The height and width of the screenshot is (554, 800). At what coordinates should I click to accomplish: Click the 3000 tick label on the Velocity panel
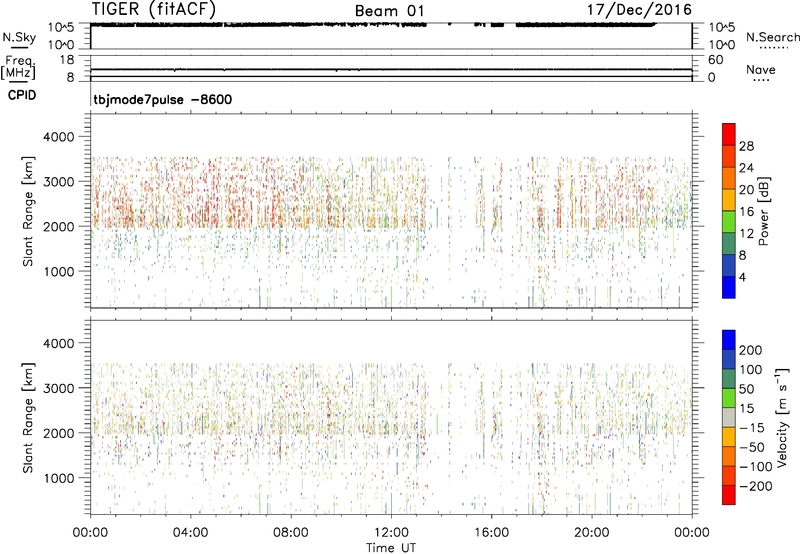click(x=59, y=388)
